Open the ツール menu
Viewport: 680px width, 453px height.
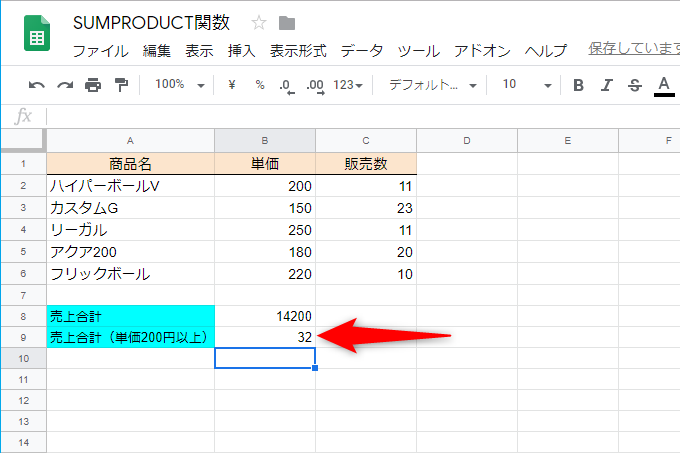point(418,51)
